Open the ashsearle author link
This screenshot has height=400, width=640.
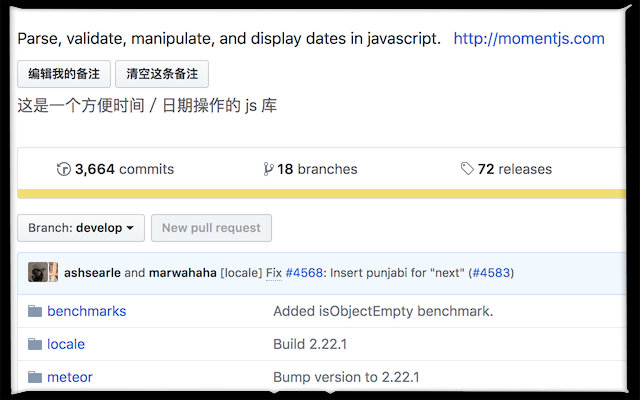92,273
